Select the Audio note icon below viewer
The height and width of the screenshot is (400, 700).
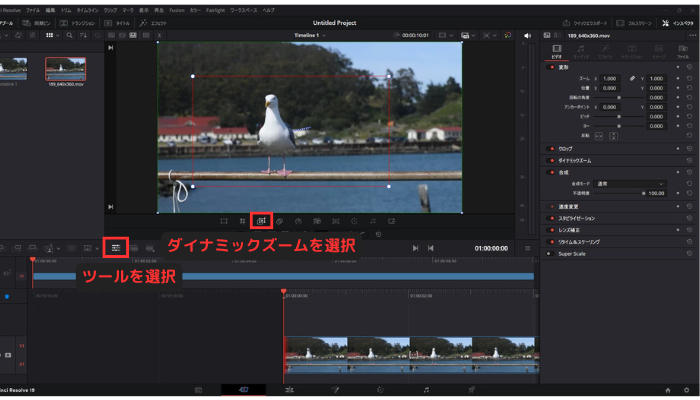pos(373,221)
